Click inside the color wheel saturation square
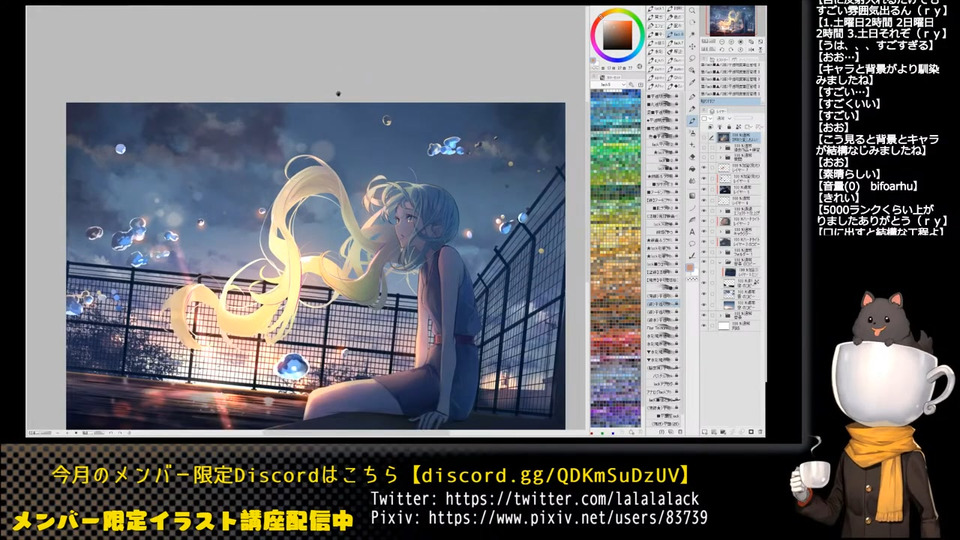 click(618, 35)
